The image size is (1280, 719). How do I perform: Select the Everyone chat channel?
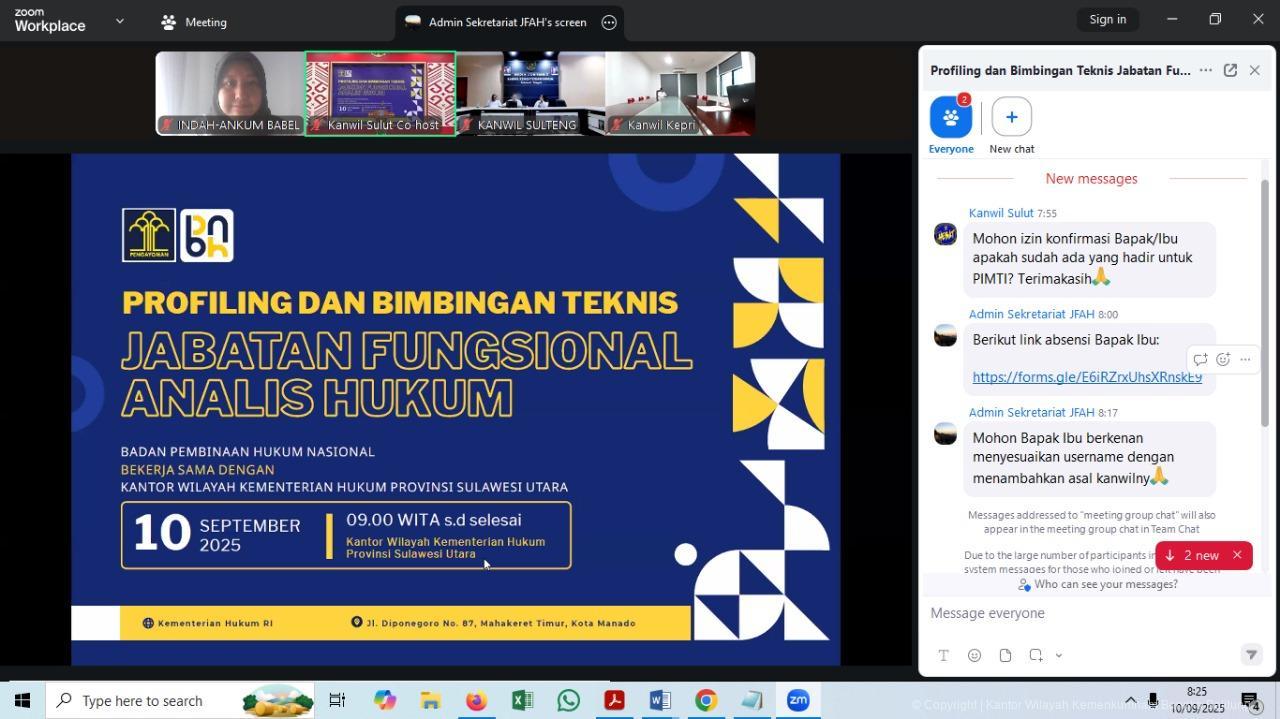tap(951, 118)
